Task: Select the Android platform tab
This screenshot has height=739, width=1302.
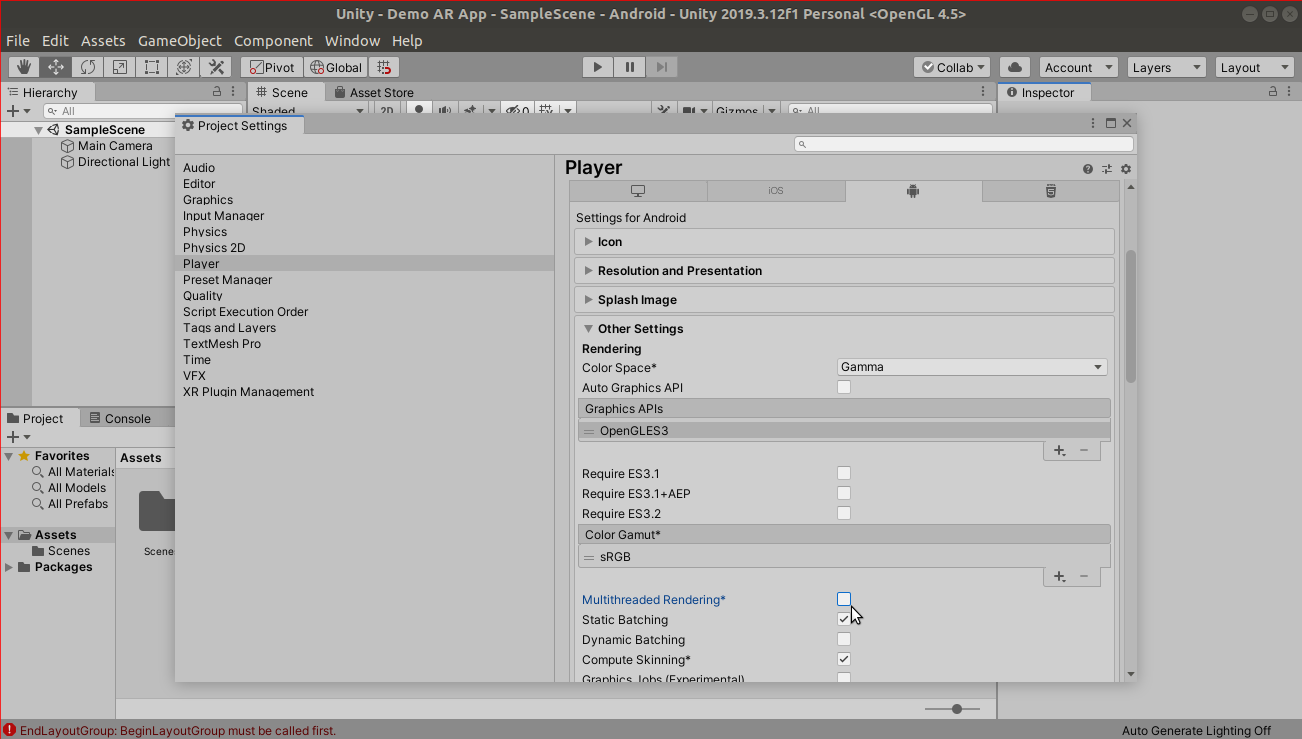Action: click(x=913, y=191)
